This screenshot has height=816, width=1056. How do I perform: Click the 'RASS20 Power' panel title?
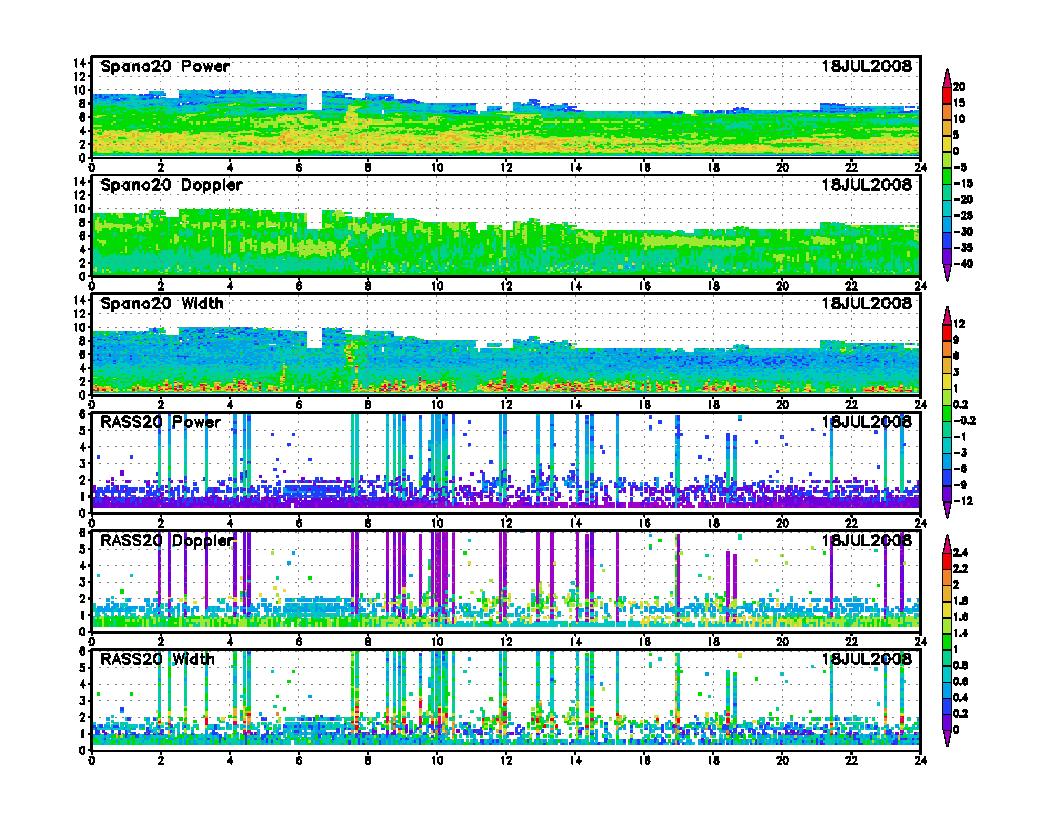point(160,422)
